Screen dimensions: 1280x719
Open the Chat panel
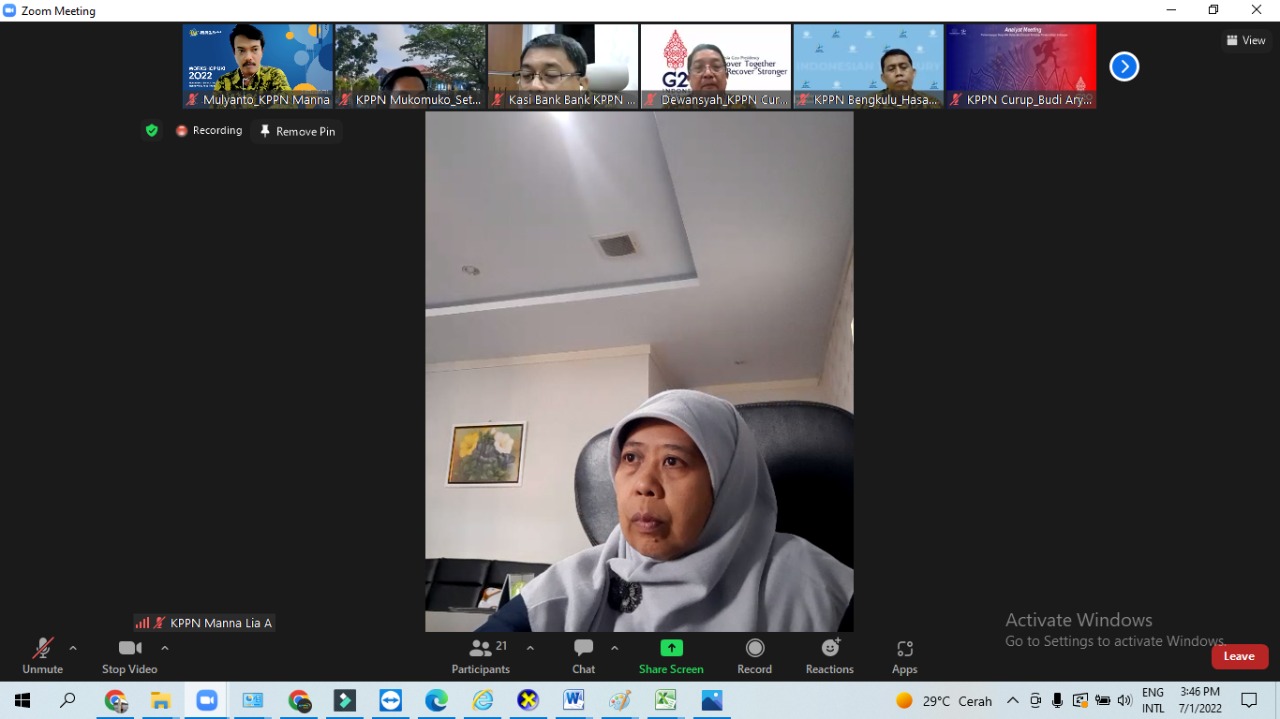click(x=584, y=656)
